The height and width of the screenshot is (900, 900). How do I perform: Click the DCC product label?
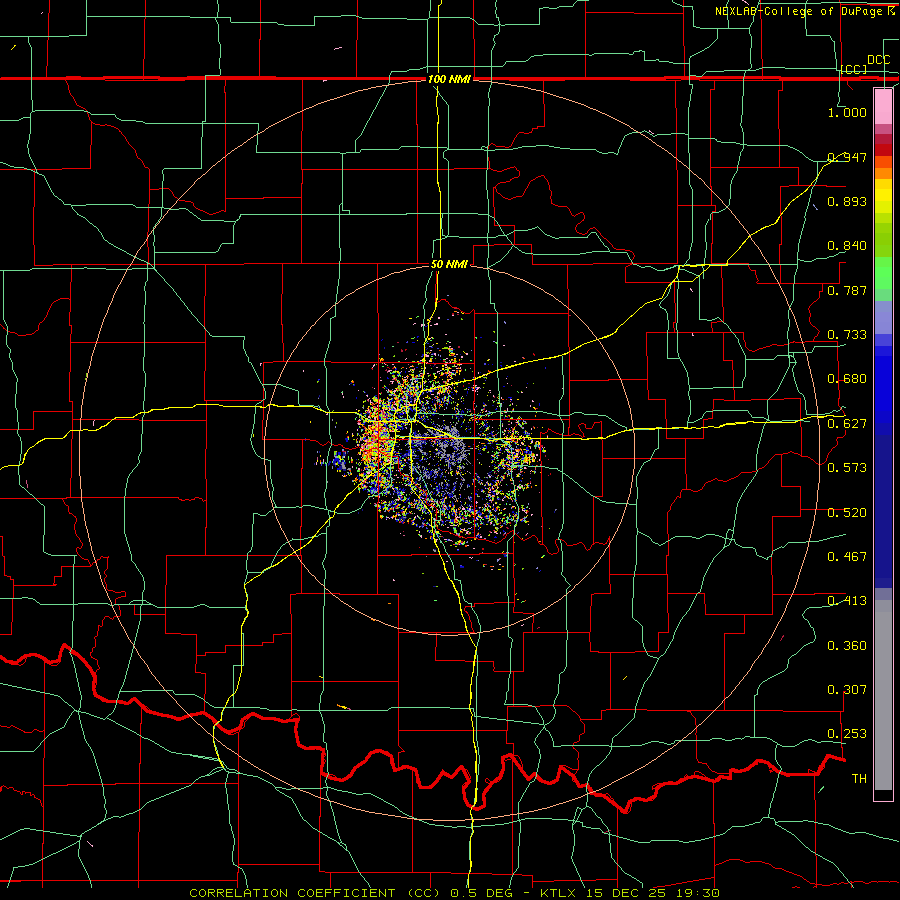pos(878,60)
